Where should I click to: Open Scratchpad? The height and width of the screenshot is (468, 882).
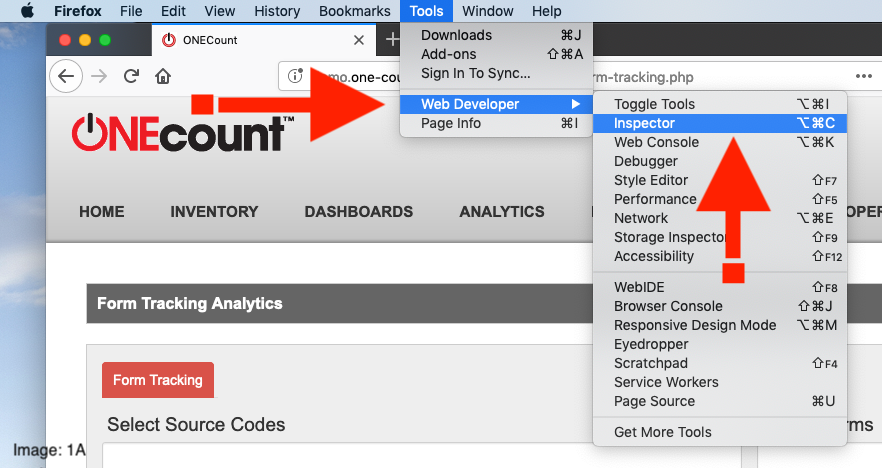[x=720, y=363]
